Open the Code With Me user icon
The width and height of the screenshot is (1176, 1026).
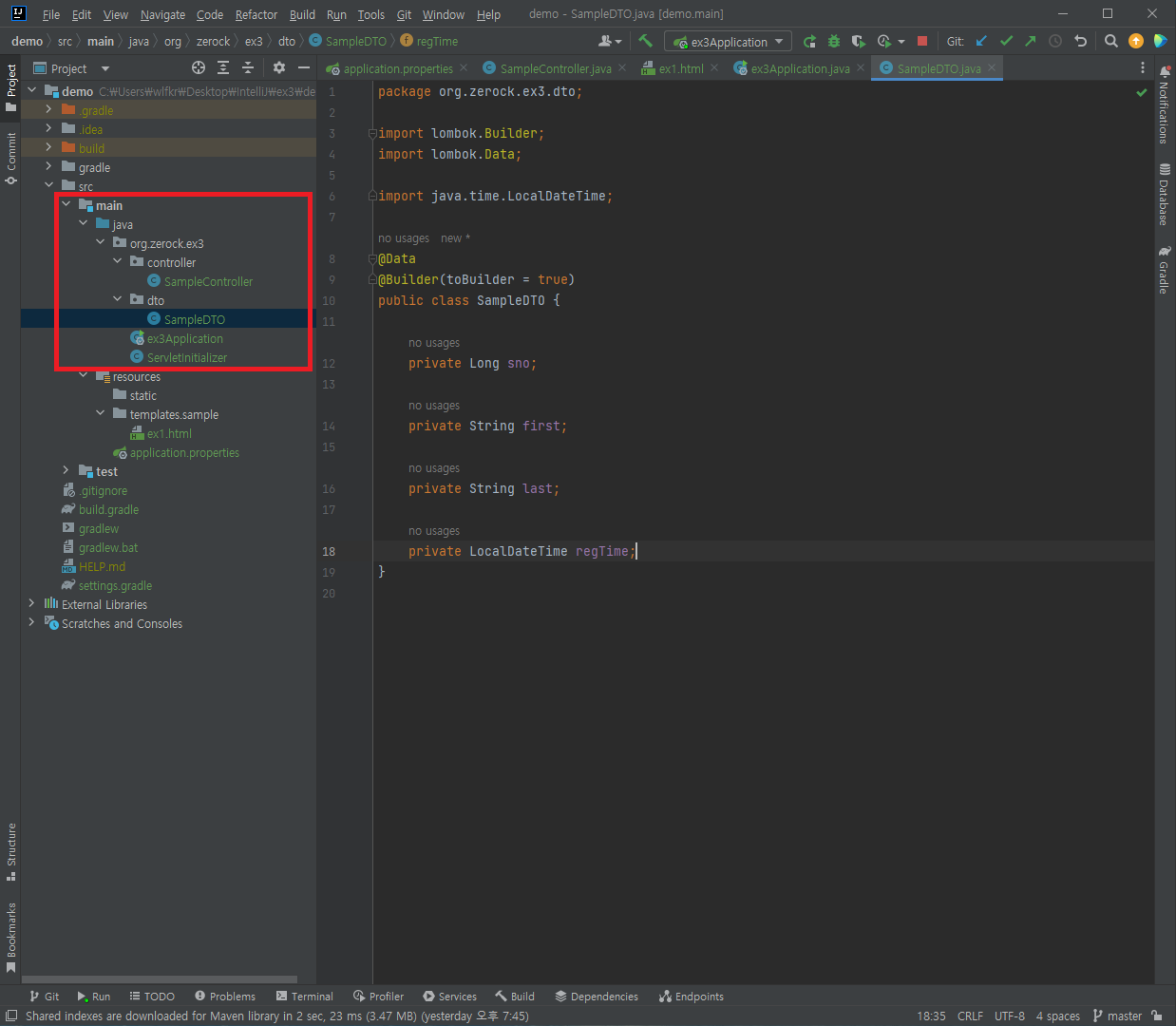610,41
